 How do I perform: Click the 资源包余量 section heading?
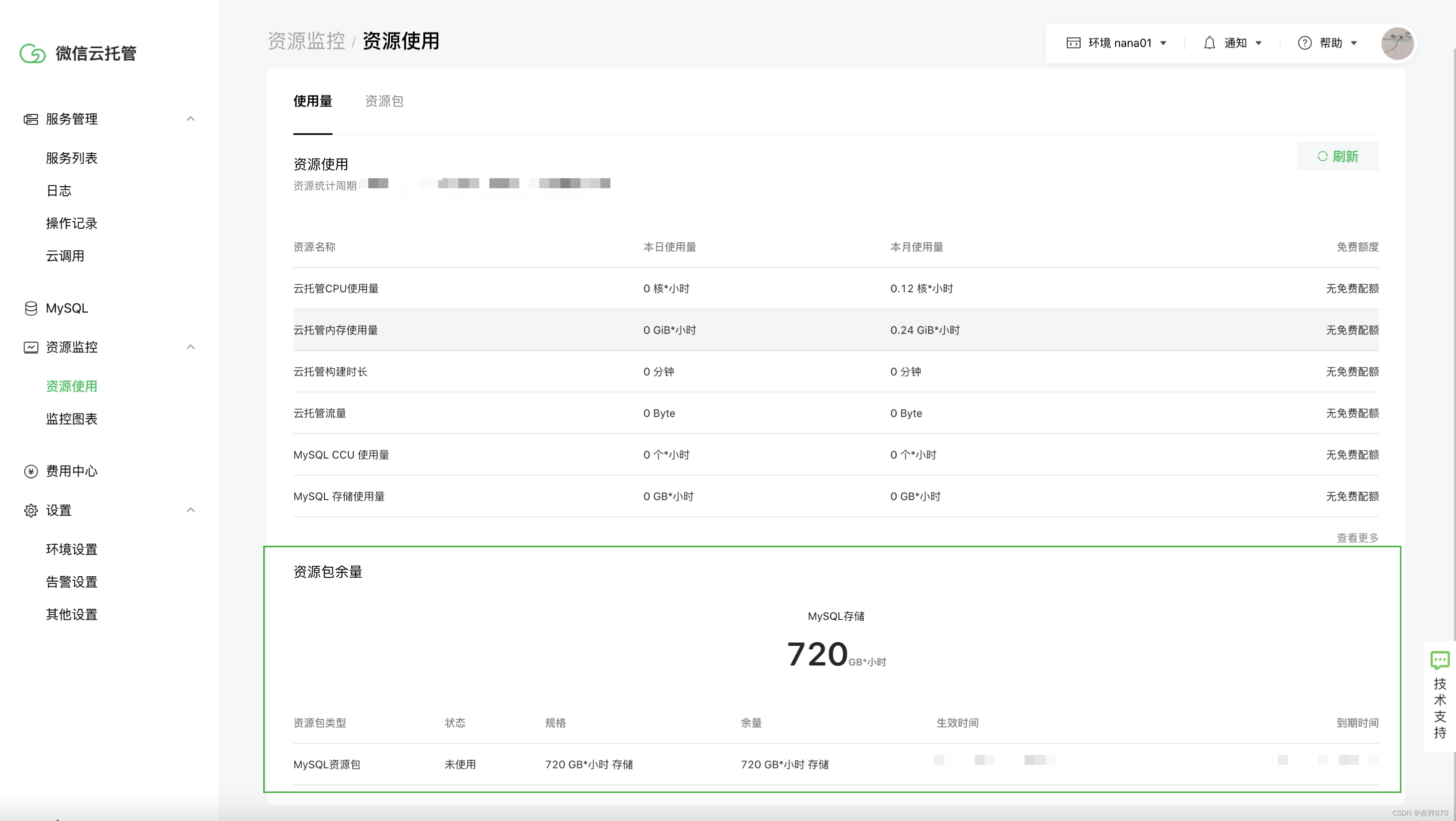point(328,572)
